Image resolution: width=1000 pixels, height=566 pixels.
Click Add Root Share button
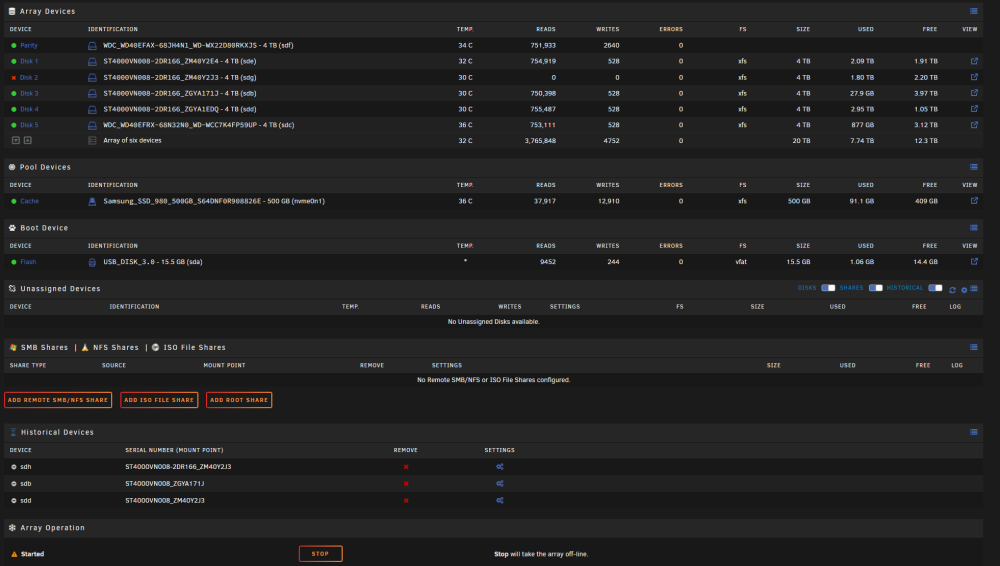[239, 400]
